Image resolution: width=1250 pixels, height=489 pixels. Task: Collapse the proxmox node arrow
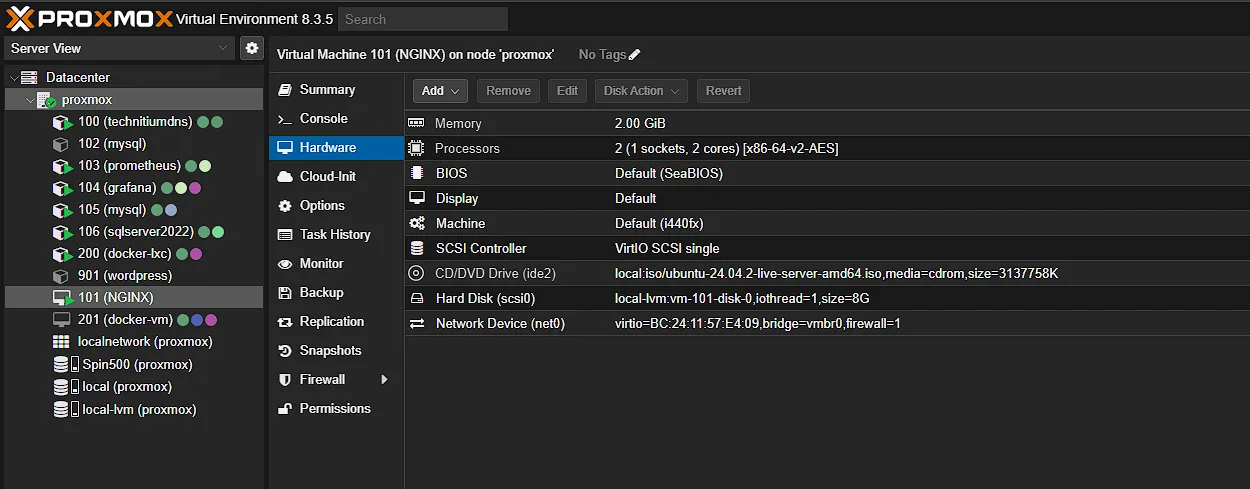tap(29, 100)
